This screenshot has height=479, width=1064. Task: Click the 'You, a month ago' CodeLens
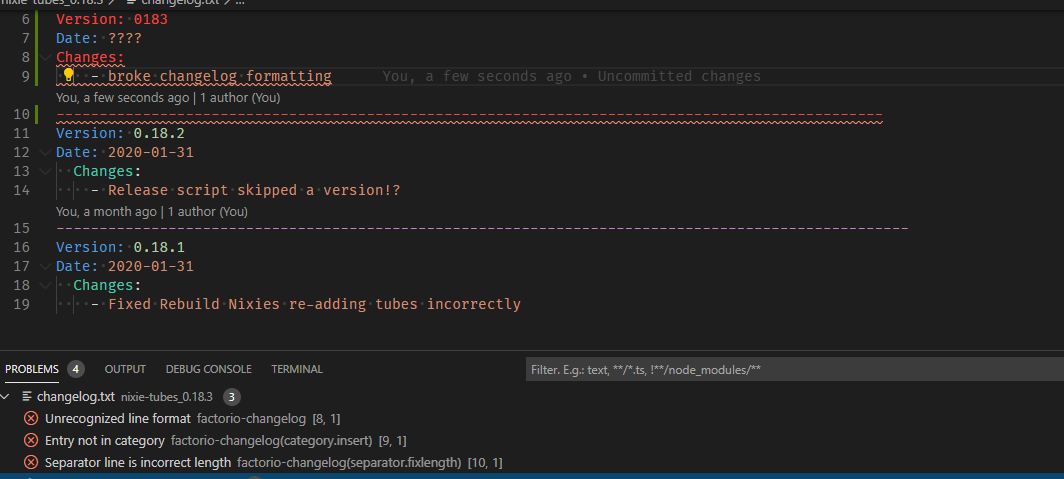click(106, 212)
